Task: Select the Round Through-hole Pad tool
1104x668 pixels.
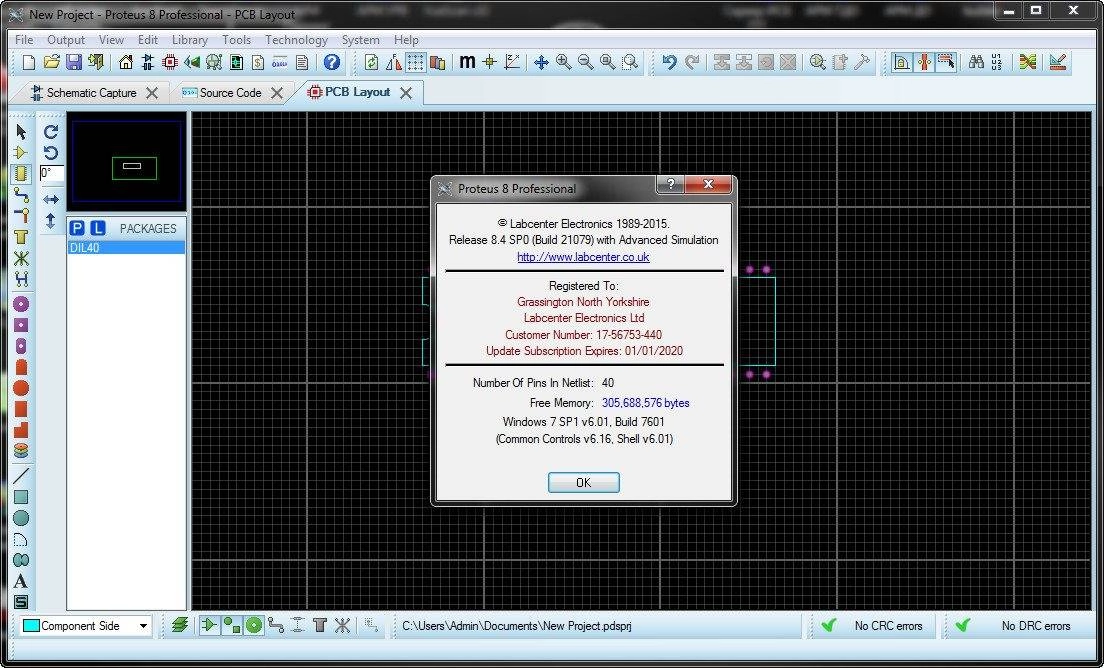Action: [x=20, y=304]
